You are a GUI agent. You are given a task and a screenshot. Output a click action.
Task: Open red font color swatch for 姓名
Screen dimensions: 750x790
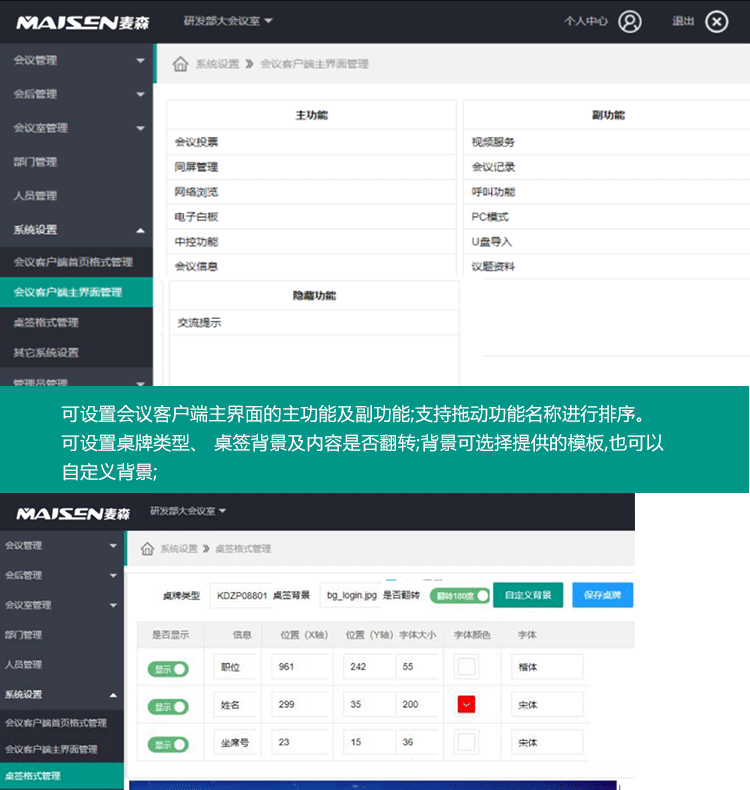click(x=467, y=705)
